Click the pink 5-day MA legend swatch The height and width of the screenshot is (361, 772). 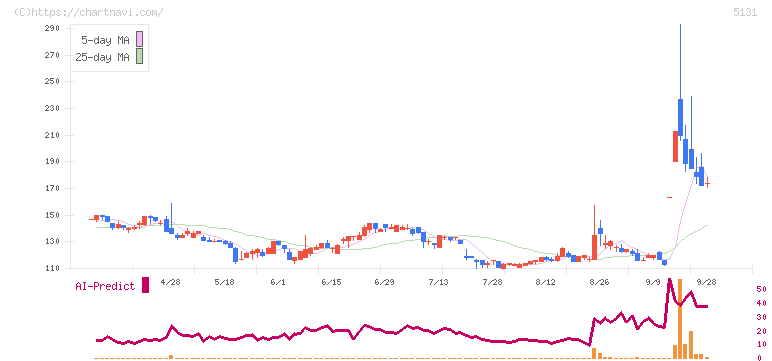click(x=139, y=39)
